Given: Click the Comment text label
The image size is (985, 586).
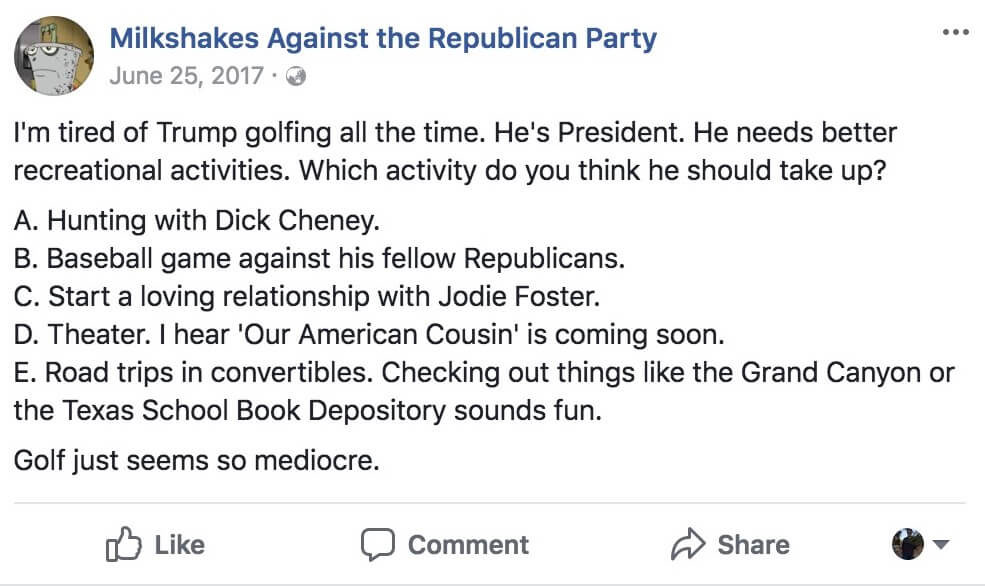Looking at the screenshot, I should (469, 545).
